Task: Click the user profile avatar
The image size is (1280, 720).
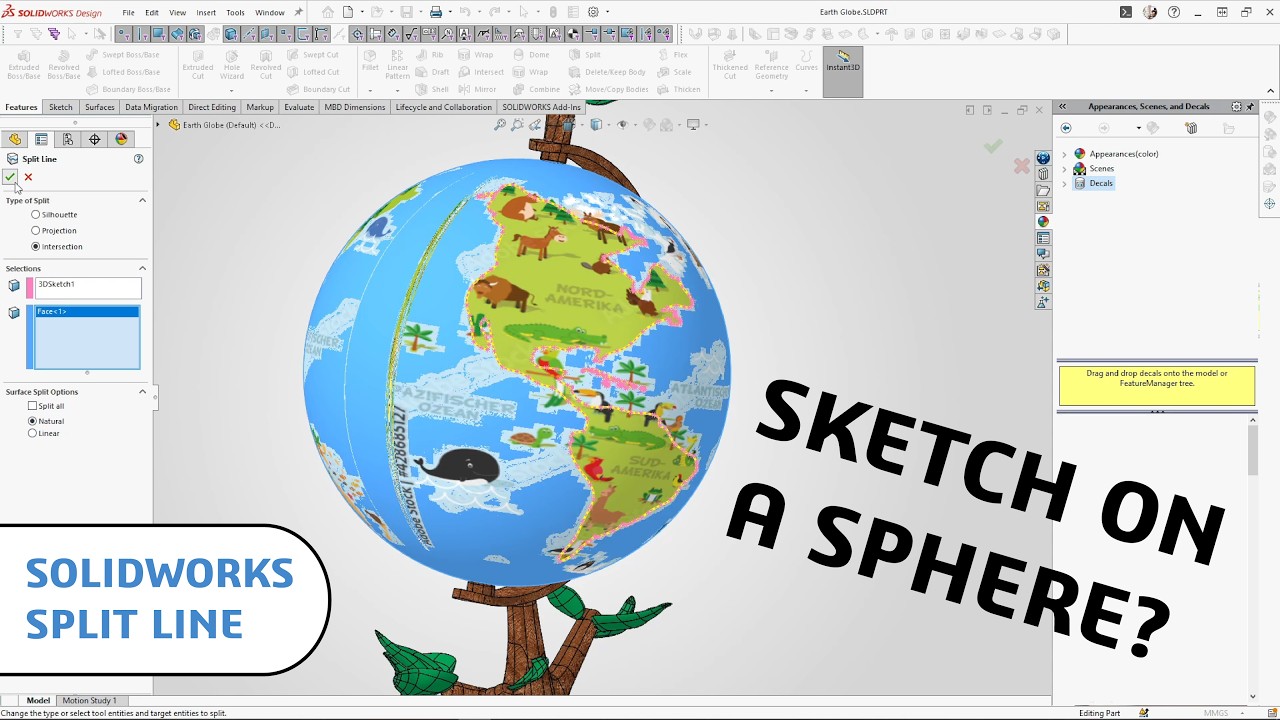Action: pos(1150,12)
